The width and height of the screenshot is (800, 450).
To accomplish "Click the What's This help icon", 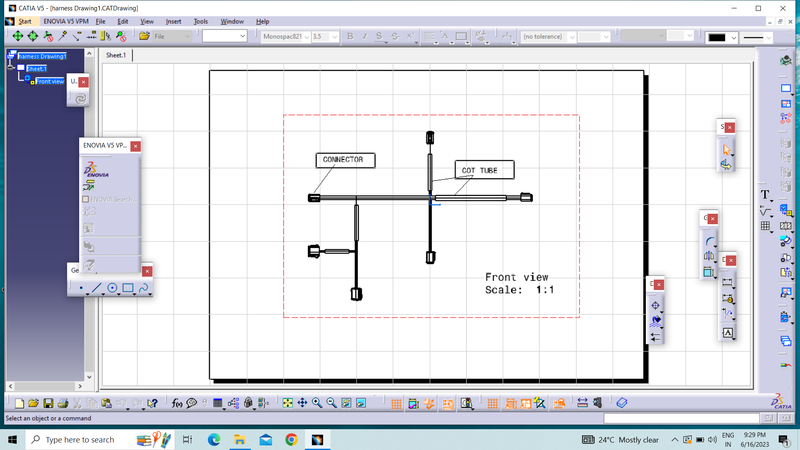I will coord(152,403).
